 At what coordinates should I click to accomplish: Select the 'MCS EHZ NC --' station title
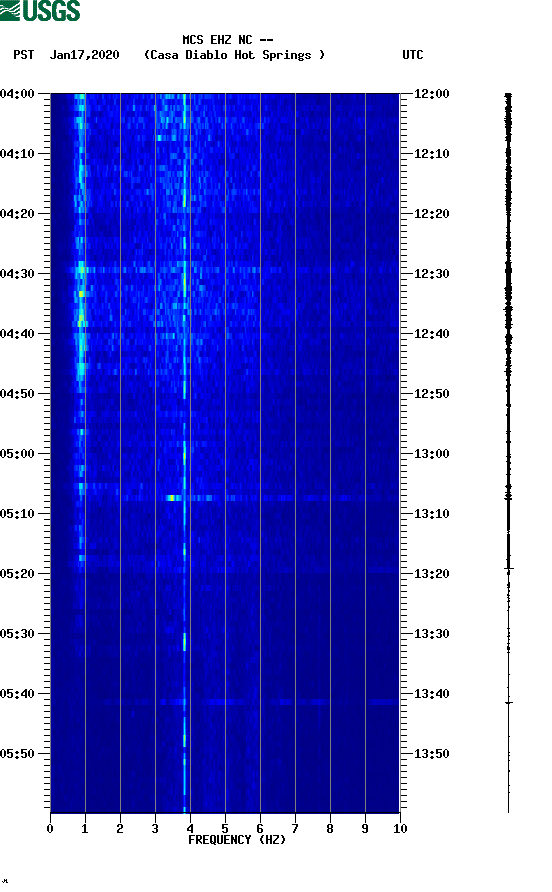click(x=228, y=40)
